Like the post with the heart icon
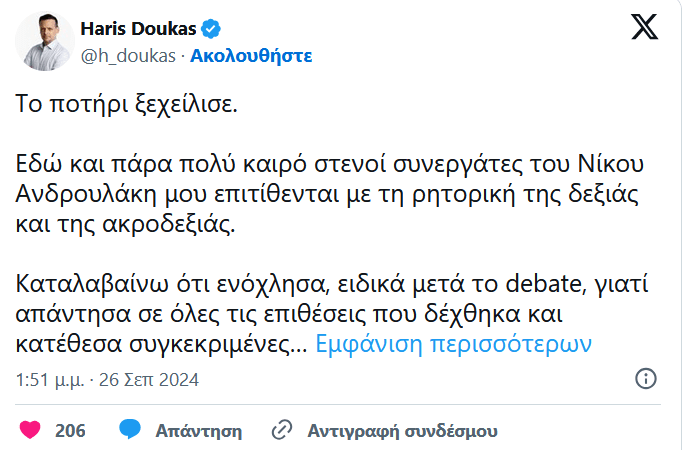The height and width of the screenshot is (450, 682). pos(30,430)
